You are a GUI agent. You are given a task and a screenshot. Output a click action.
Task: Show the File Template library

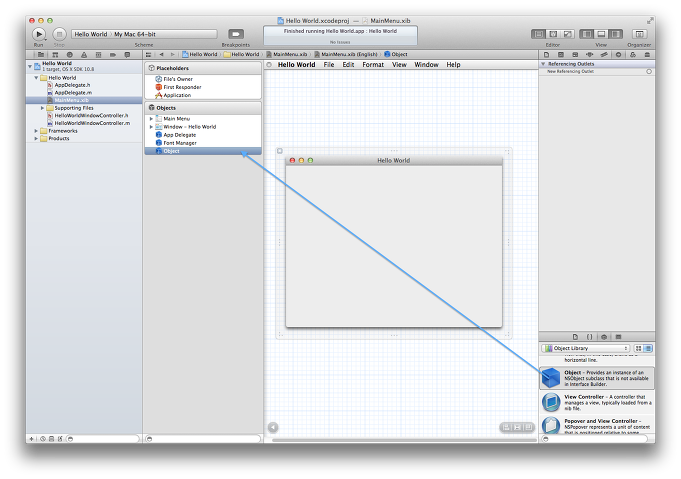[575, 337]
